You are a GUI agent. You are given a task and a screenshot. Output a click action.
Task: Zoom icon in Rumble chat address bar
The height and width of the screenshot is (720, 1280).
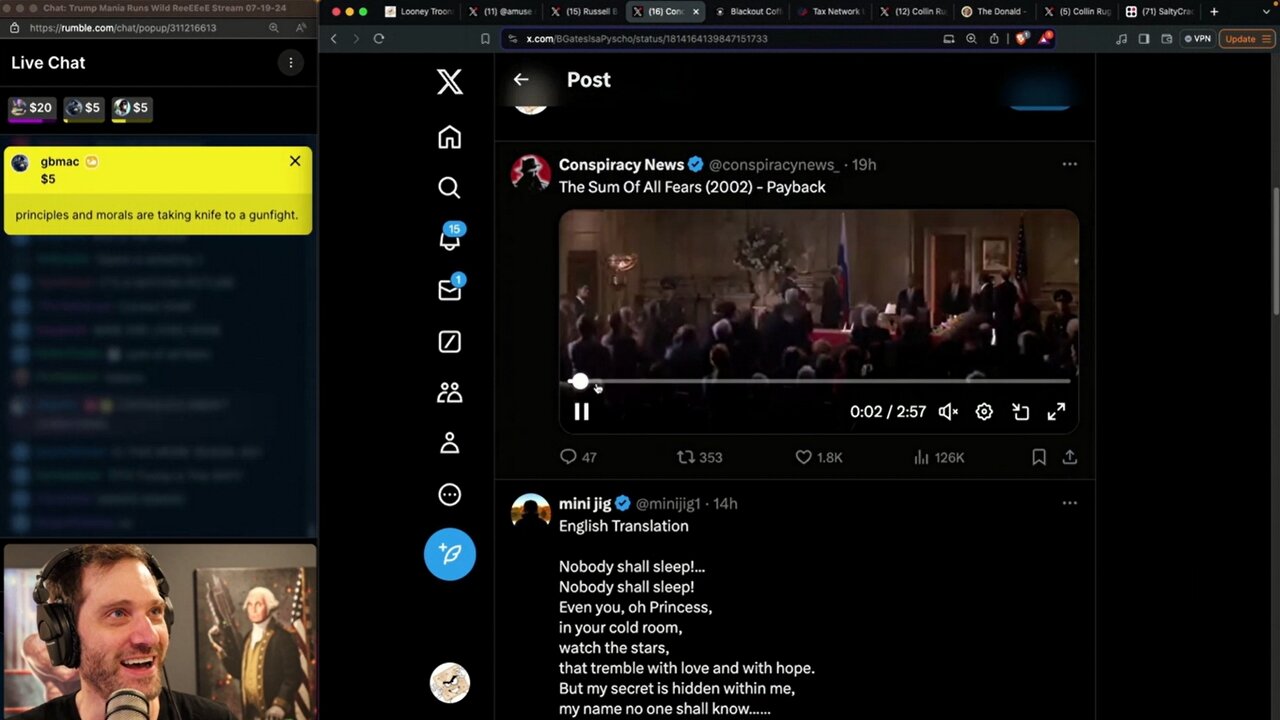pos(274,28)
